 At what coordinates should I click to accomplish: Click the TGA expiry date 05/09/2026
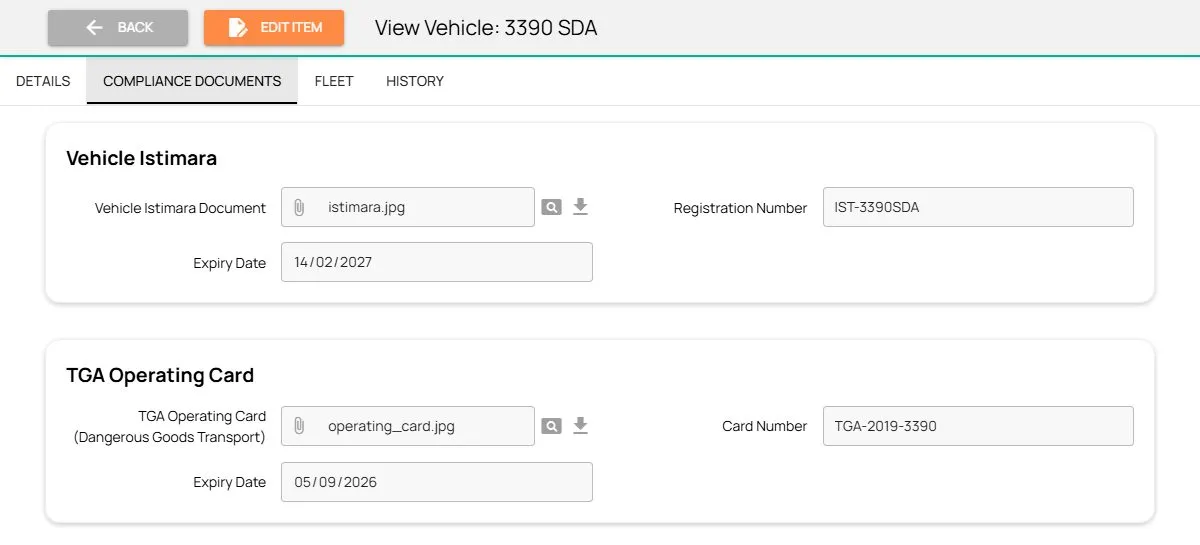point(437,482)
